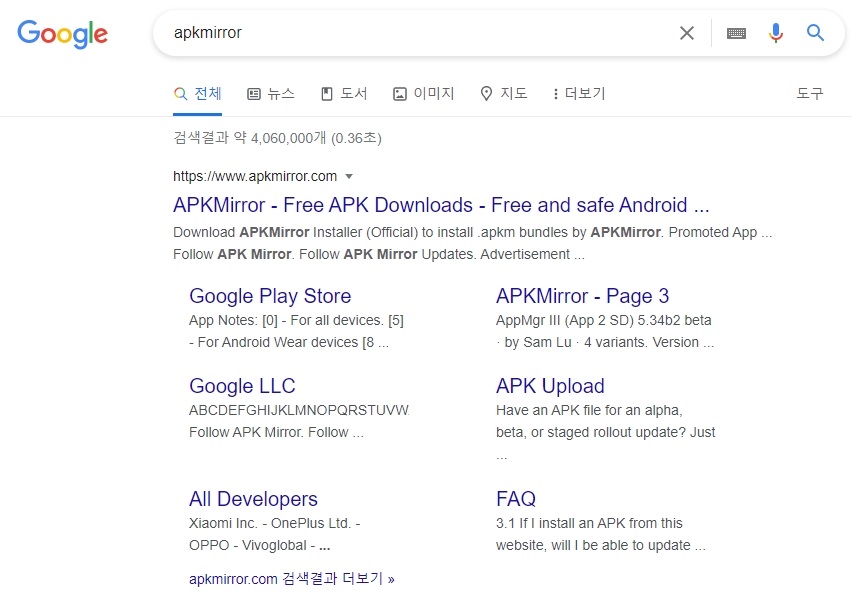Viewport: 852px width, 607px height.
Task: Open the All Developers sitelink
Action: [253, 499]
